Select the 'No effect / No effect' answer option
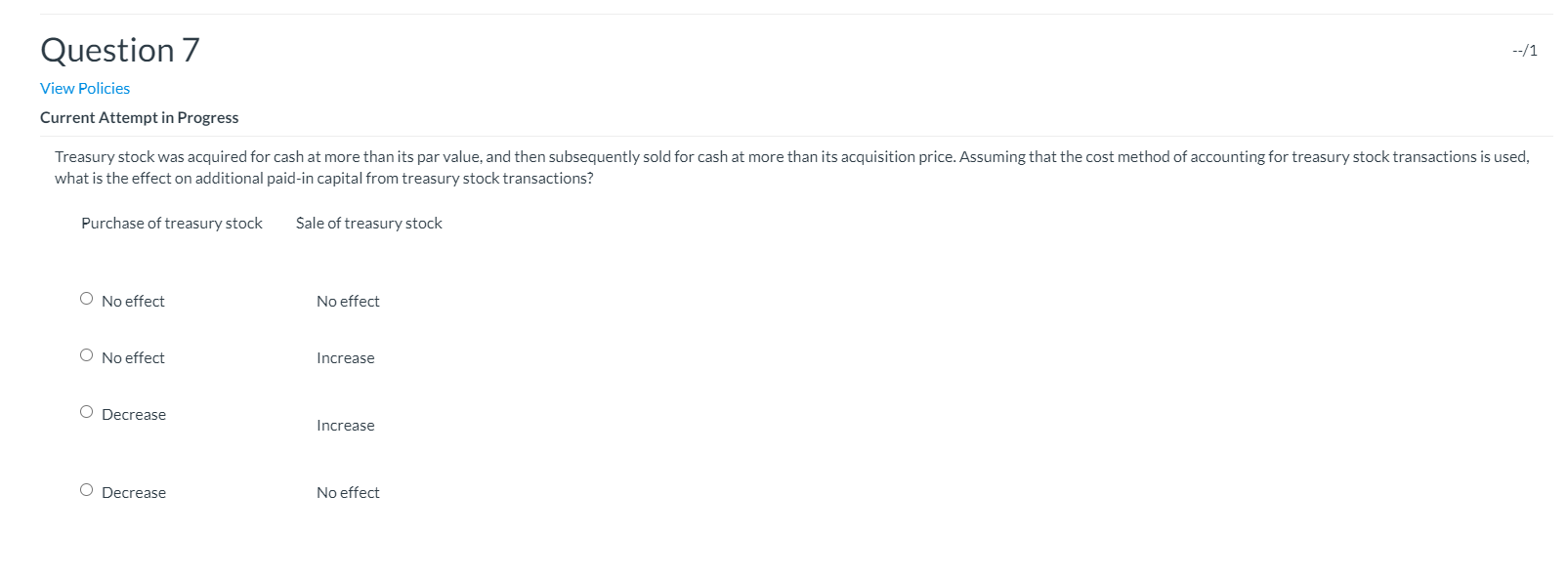 coord(86,298)
